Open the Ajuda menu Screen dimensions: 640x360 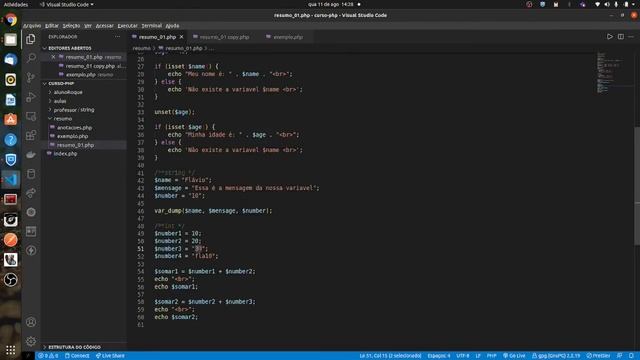pyautogui.click(x=172, y=26)
